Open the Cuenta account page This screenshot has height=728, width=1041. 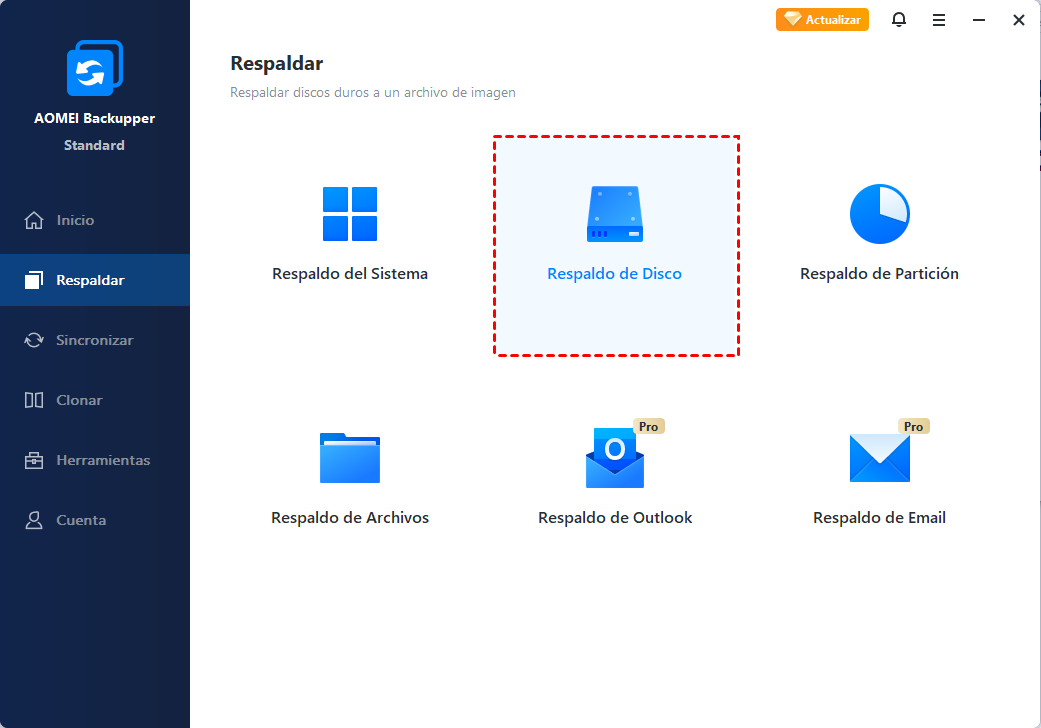pos(81,520)
